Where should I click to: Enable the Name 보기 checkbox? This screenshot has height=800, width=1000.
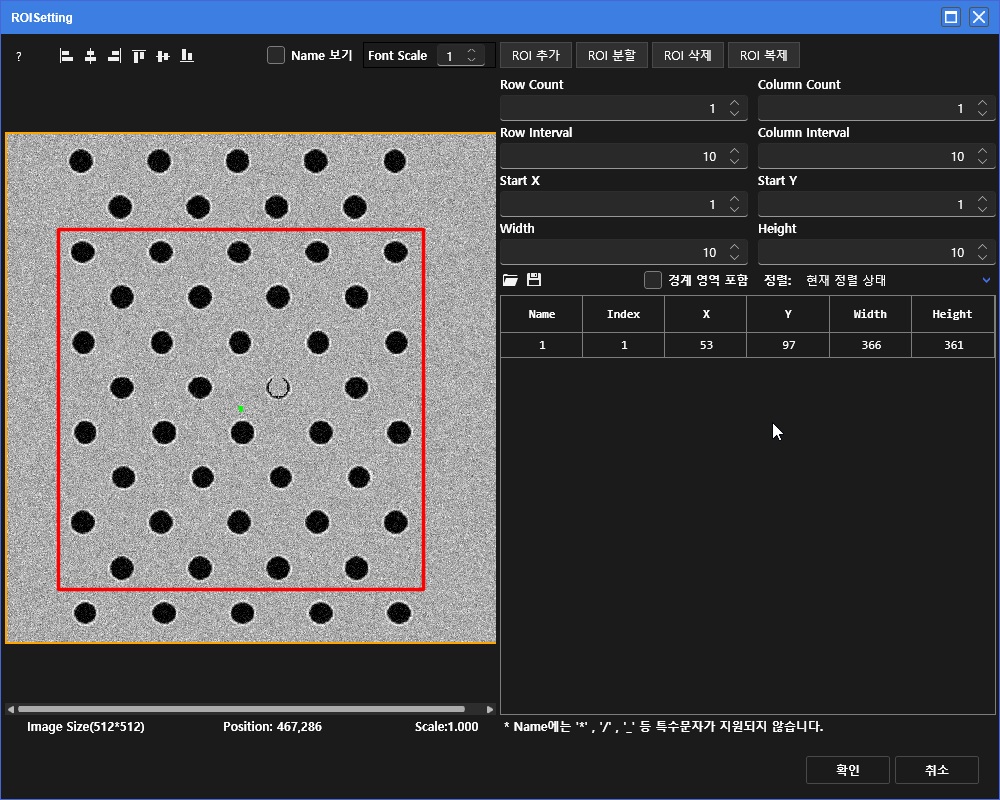(x=276, y=55)
